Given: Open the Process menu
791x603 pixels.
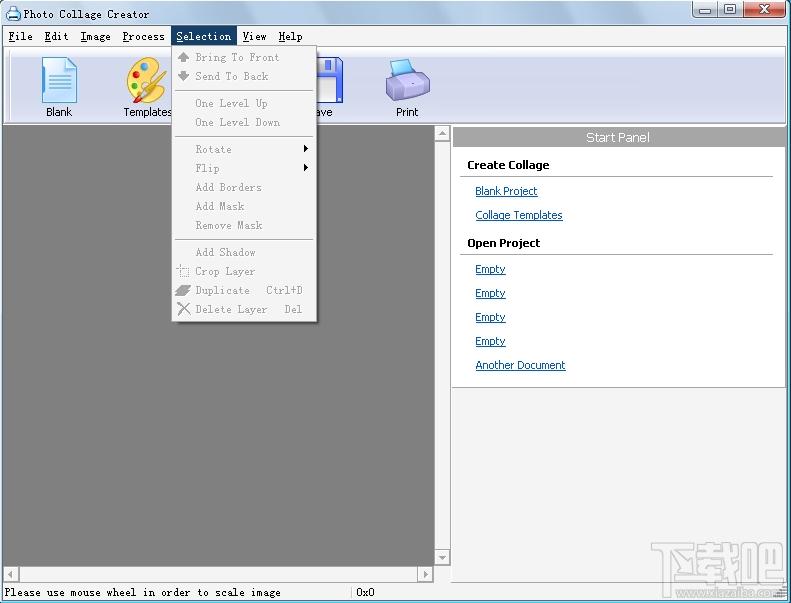Looking at the screenshot, I should 144,36.
